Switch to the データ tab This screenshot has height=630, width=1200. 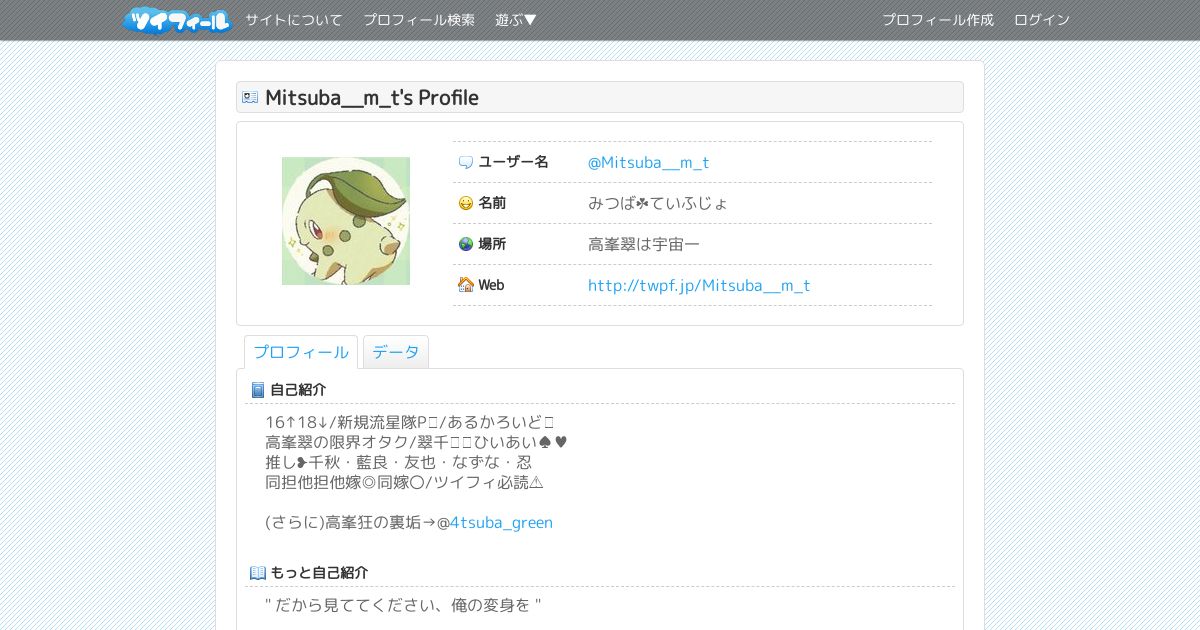(x=396, y=352)
